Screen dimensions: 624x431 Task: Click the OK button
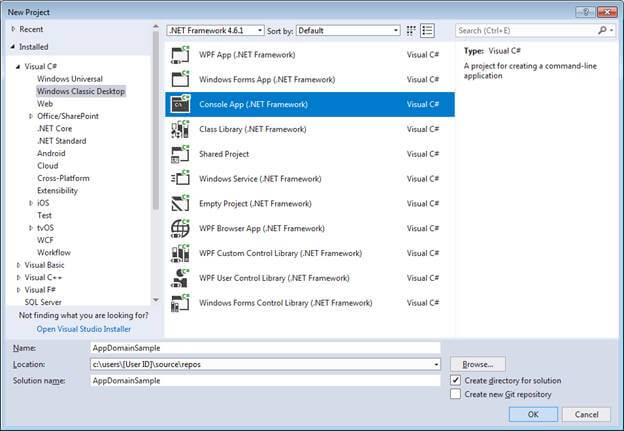533,414
